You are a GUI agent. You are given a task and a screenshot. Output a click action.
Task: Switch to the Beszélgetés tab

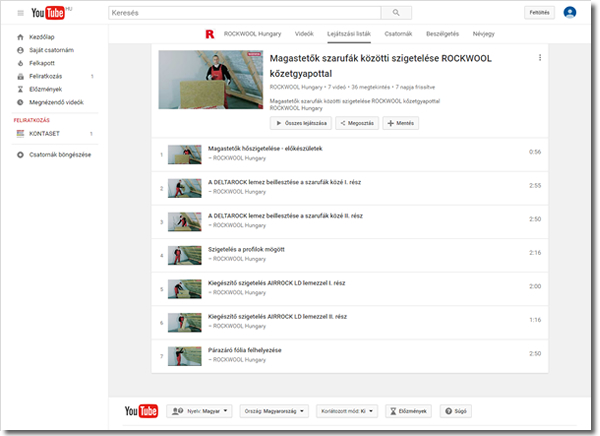tap(442, 34)
